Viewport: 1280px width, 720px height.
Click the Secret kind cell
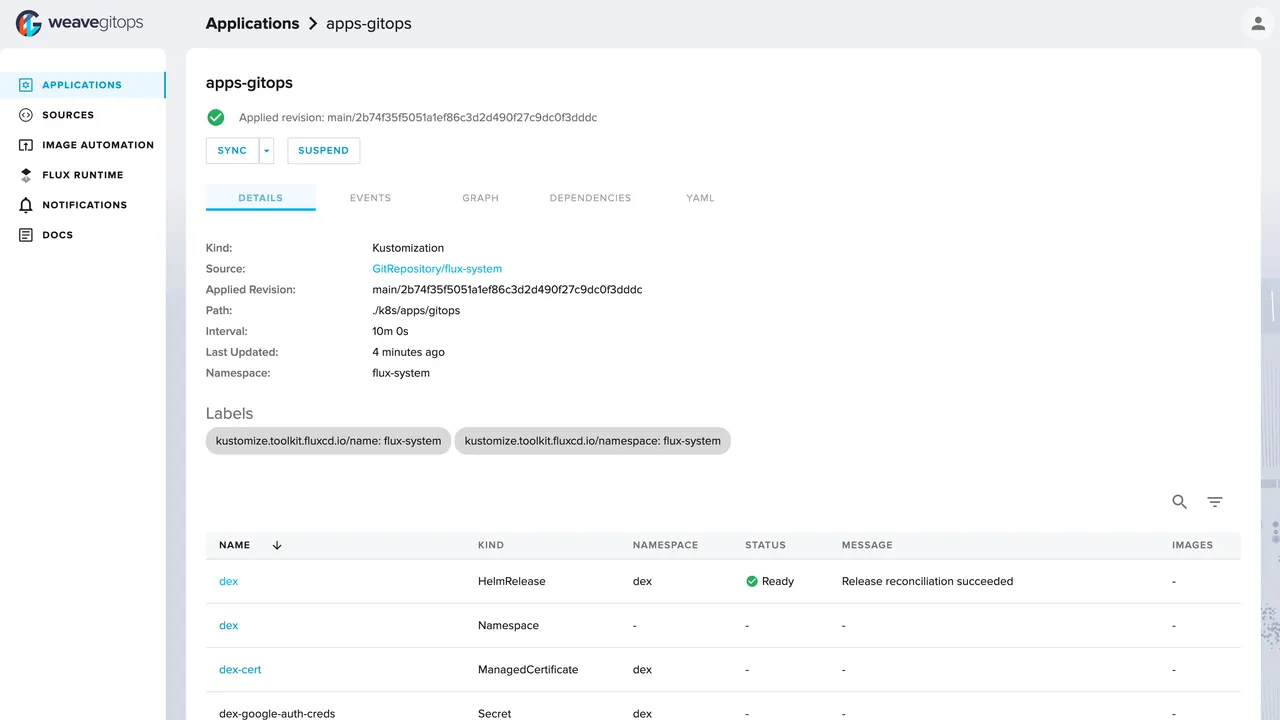[x=494, y=713]
